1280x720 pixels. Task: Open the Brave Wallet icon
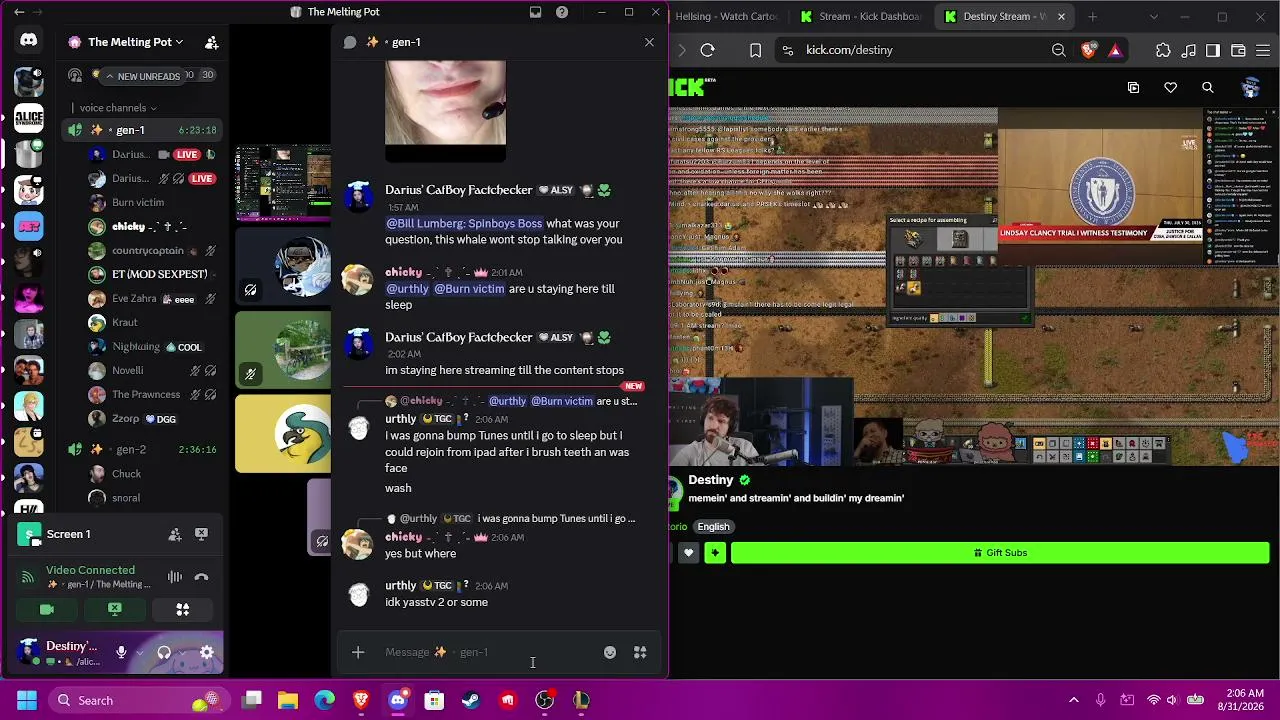[x=1238, y=50]
